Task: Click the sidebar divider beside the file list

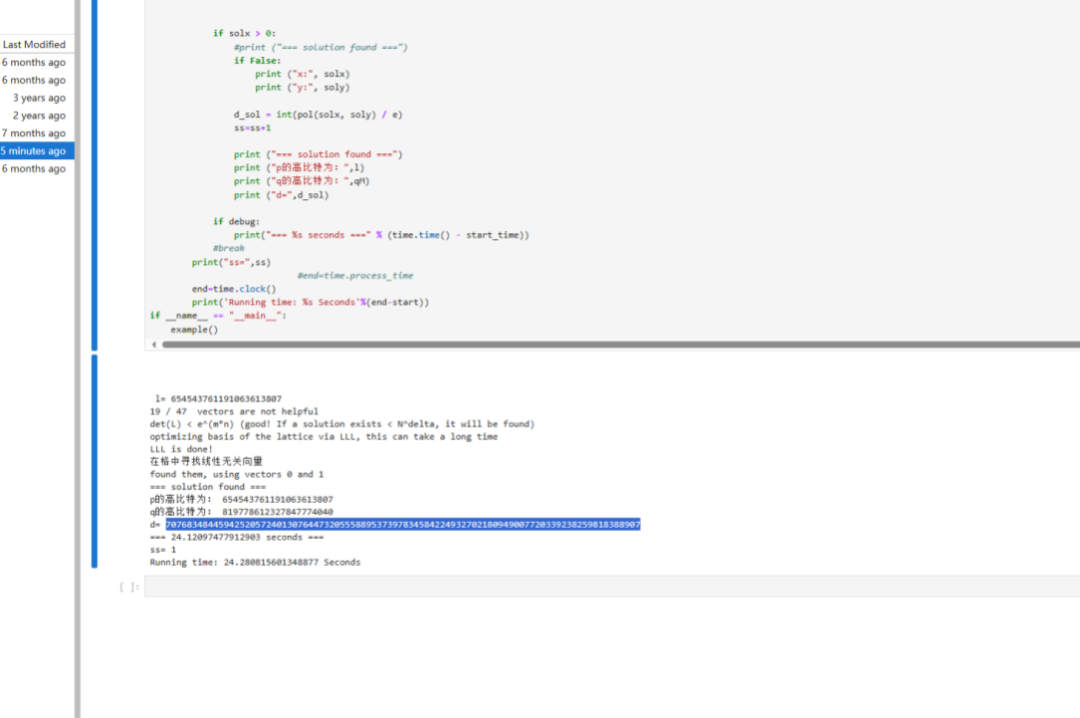Action: (77, 400)
